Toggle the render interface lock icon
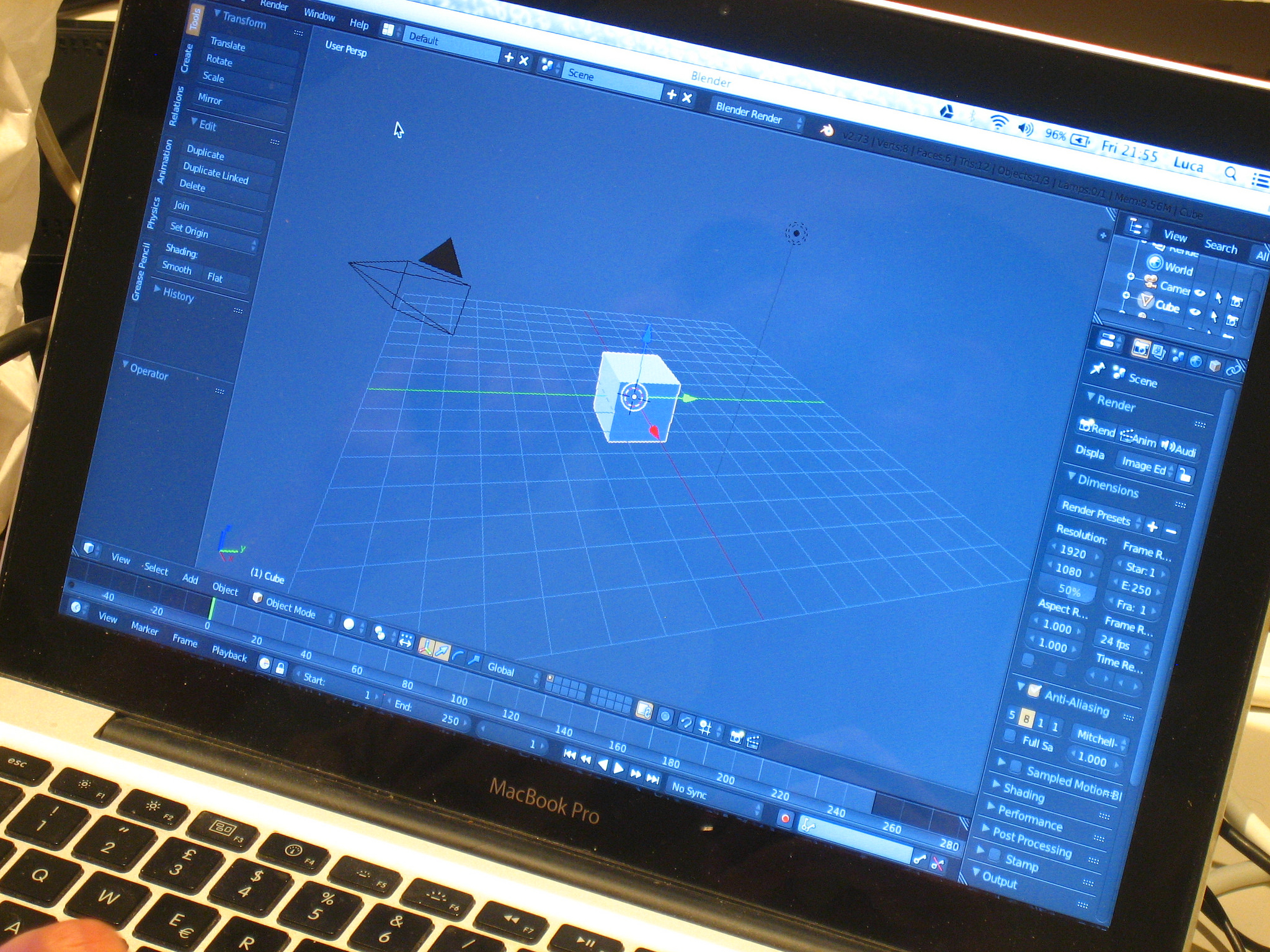Viewport: 1270px width, 952px height. pos(1185,476)
